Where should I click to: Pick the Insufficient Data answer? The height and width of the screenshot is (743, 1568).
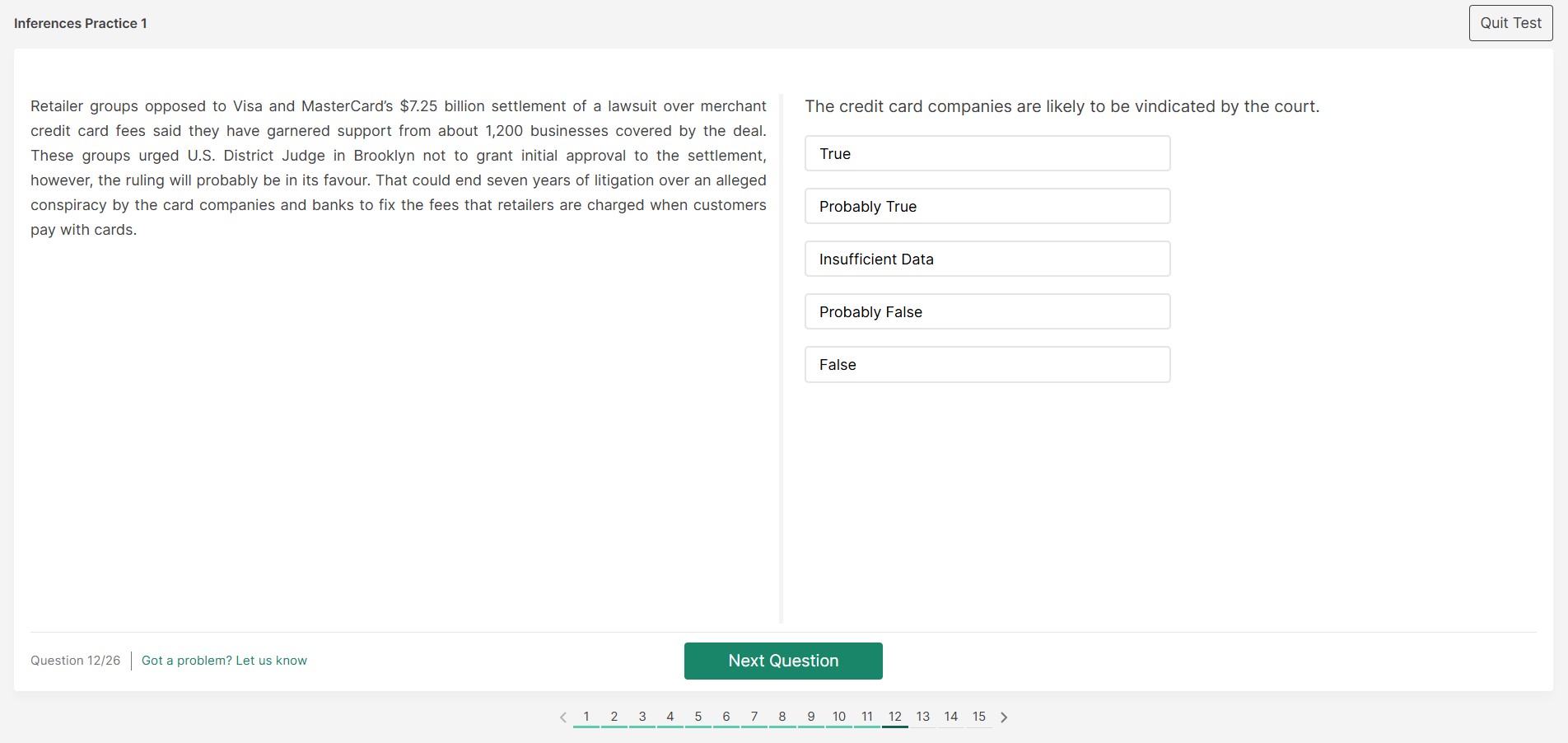tap(987, 259)
